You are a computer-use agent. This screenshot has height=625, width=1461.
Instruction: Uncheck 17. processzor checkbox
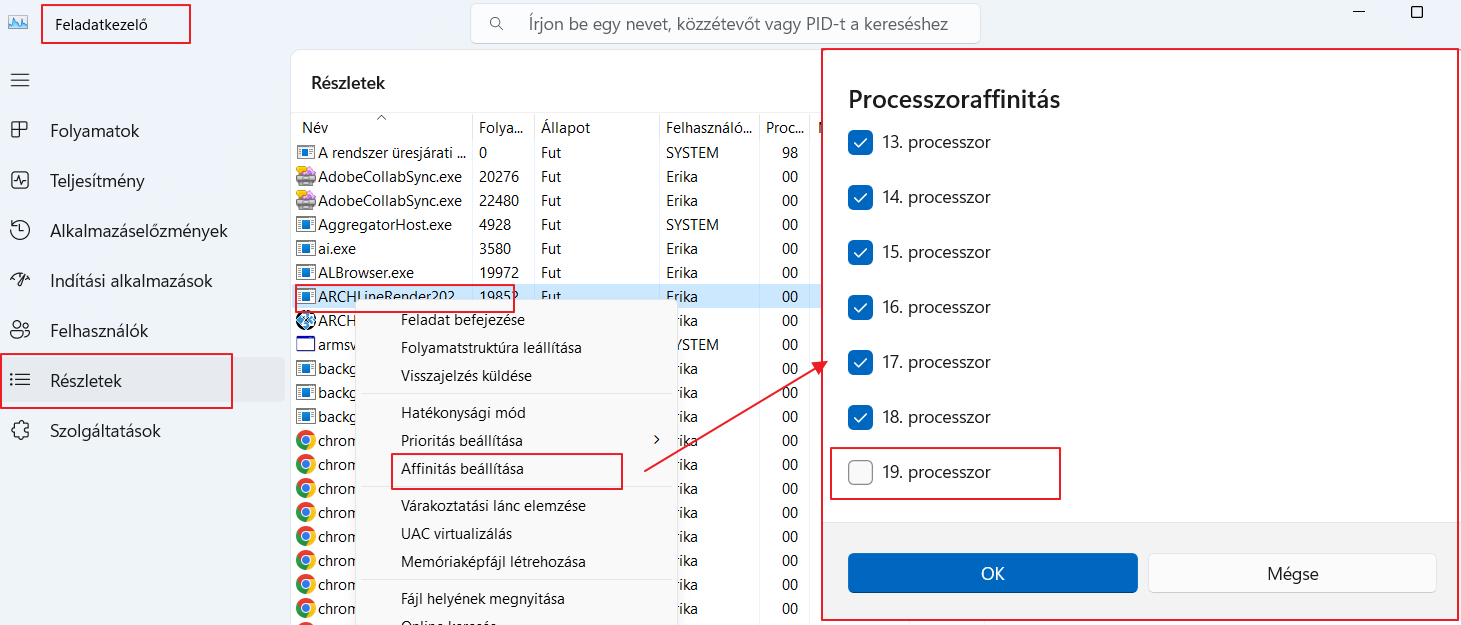click(860, 363)
